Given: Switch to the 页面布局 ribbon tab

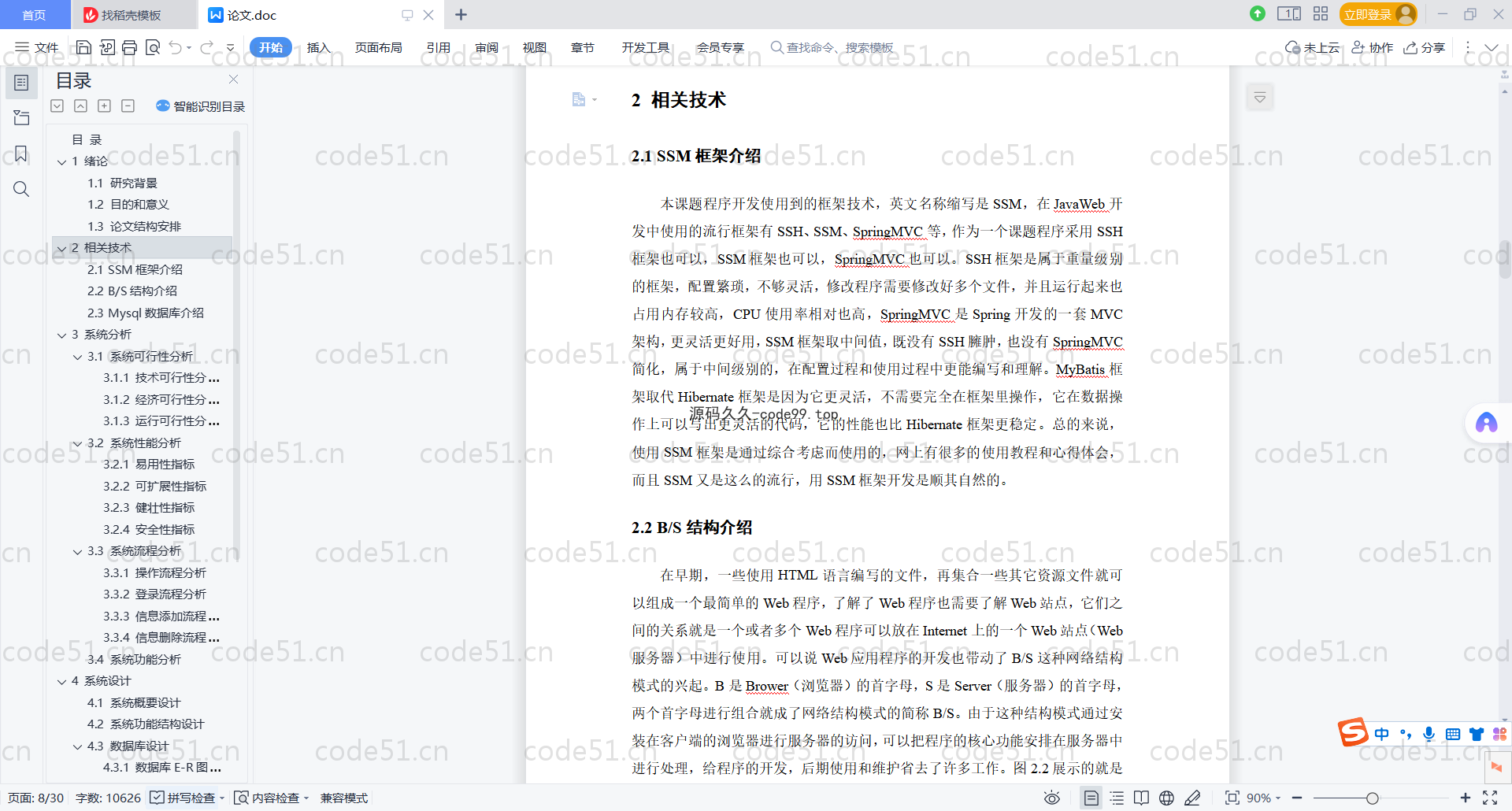Looking at the screenshot, I should [378, 48].
